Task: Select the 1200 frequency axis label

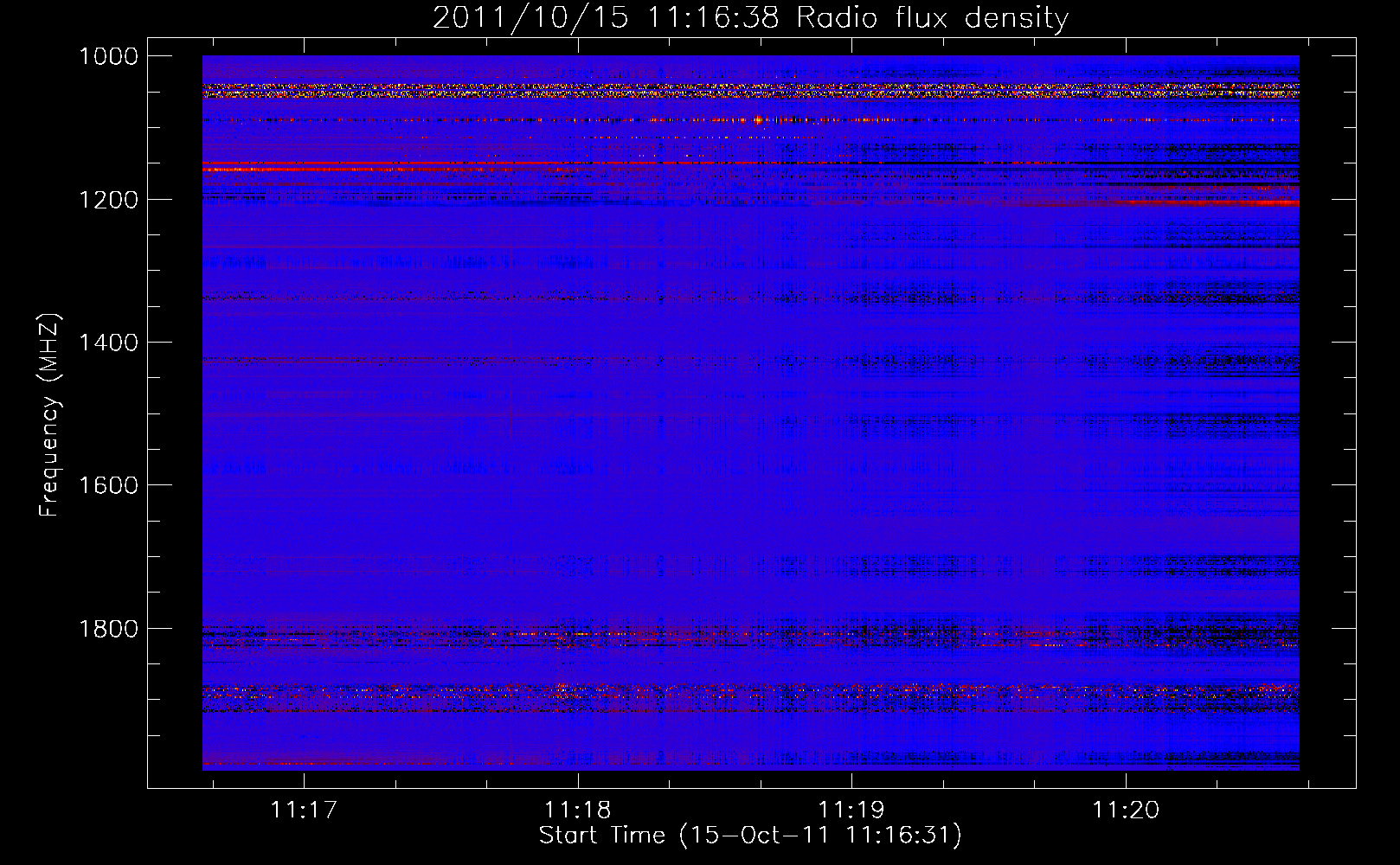Action: point(108,200)
